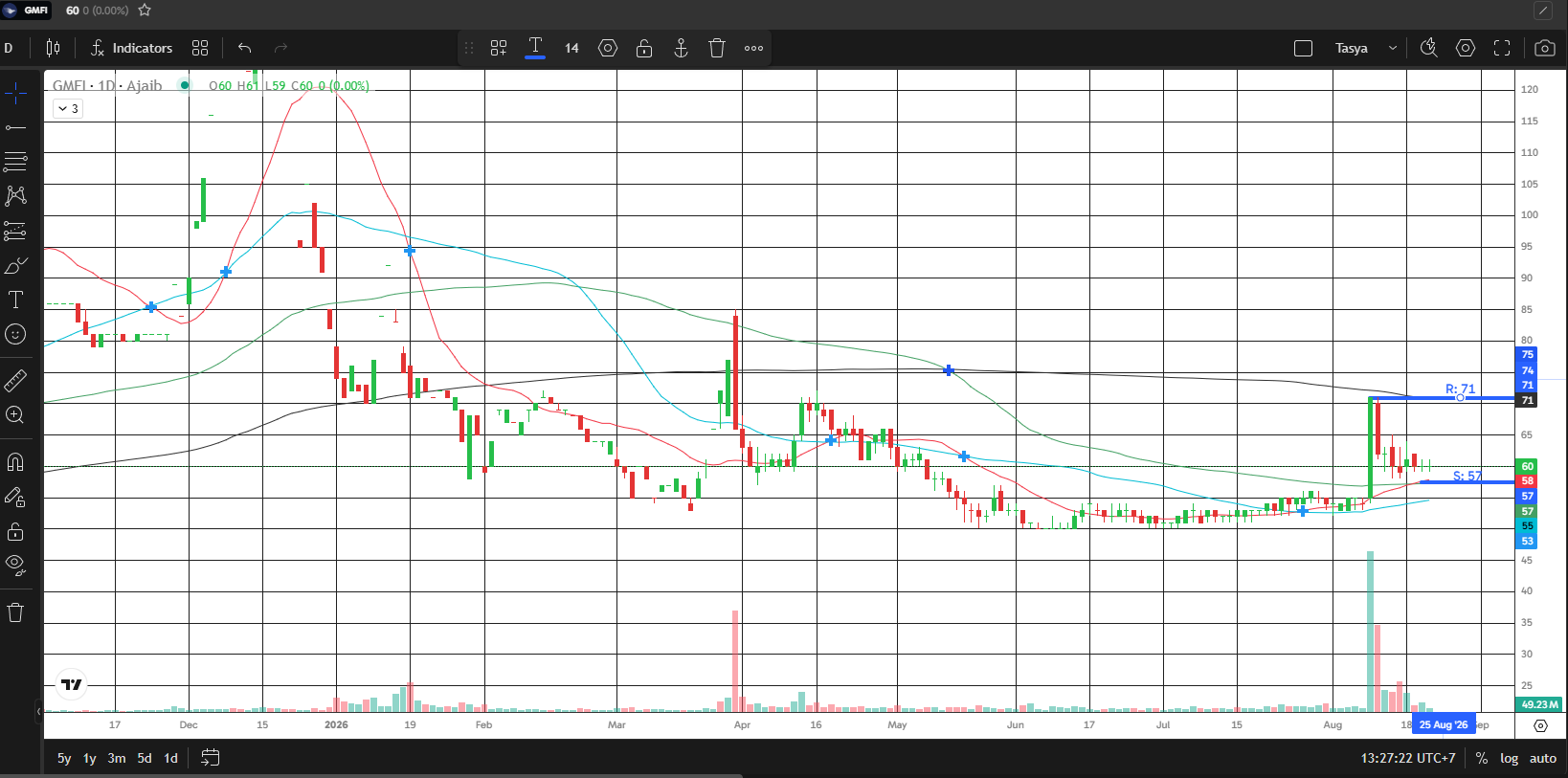Viewport: 1568px width, 778px height.
Task: Collapse the indicator legend showing 3
Action: pyautogui.click(x=68, y=108)
